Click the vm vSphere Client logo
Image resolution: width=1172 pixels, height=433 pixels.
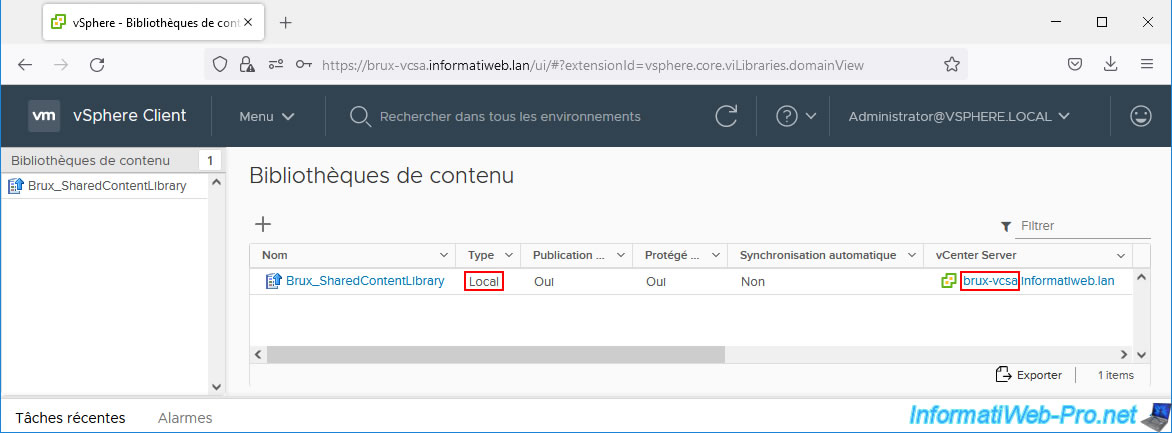point(44,116)
